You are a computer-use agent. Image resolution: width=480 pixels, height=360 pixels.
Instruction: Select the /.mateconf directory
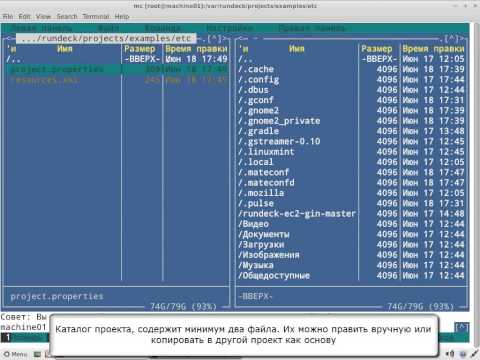[x=352, y=173]
